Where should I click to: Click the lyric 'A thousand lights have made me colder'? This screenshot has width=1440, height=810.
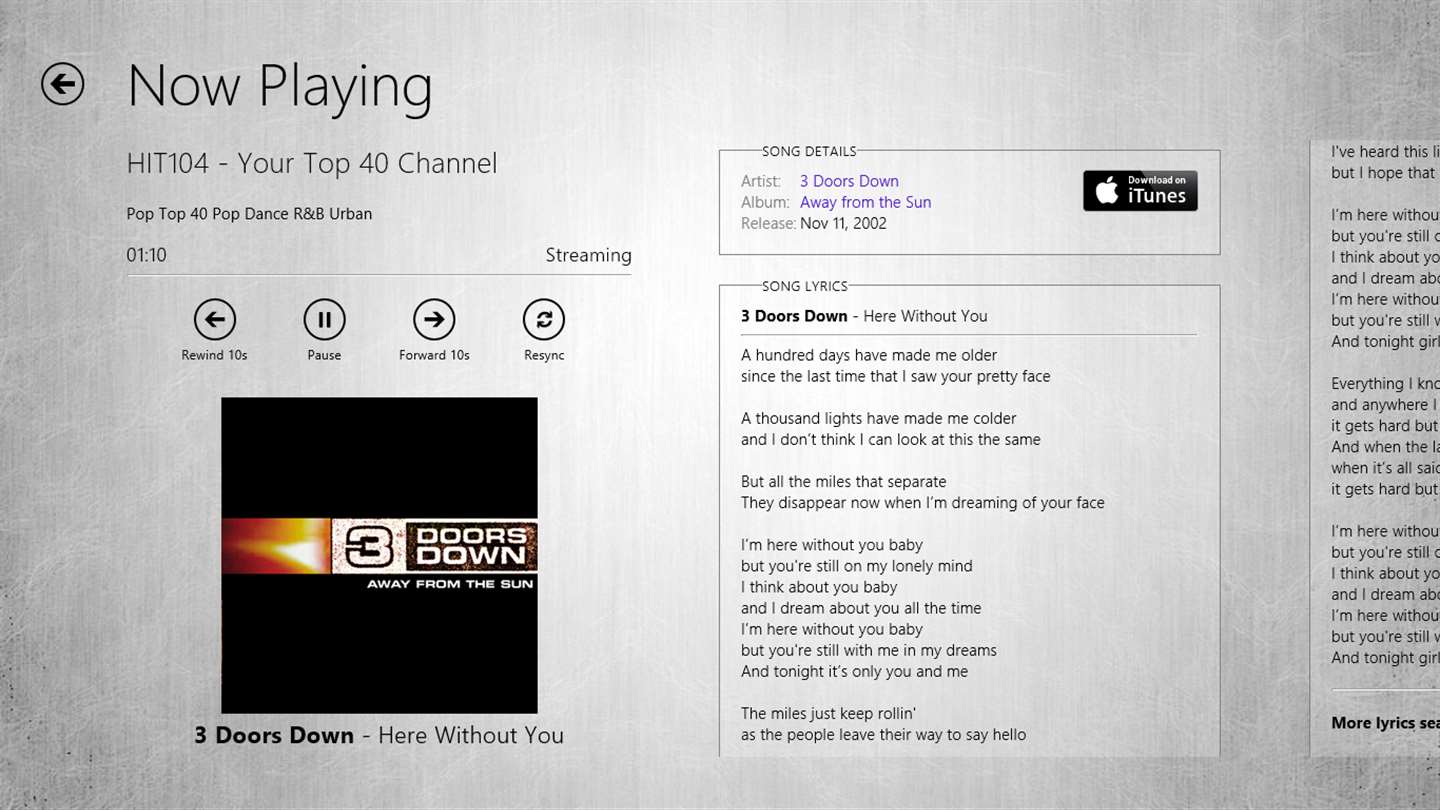[878, 418]
